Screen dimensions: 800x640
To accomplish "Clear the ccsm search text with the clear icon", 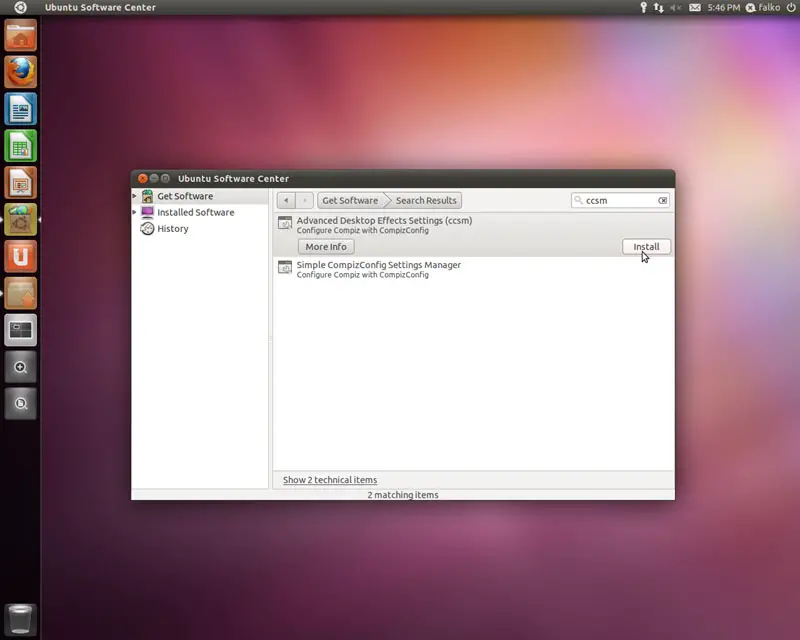I will [x=662, y=201].
